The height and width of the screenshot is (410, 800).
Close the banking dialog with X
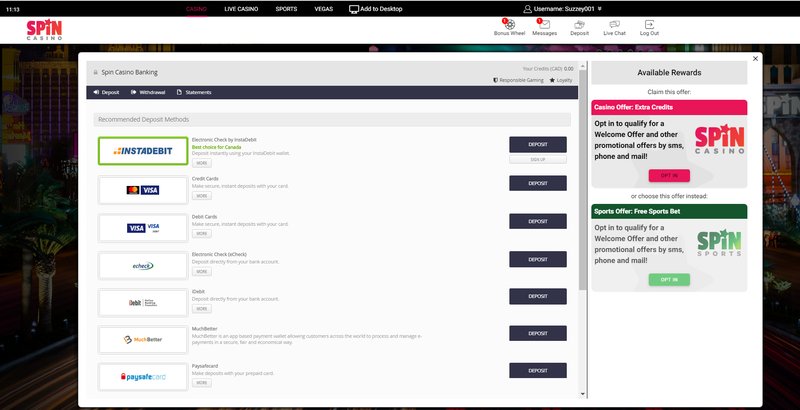click(755, 59)
